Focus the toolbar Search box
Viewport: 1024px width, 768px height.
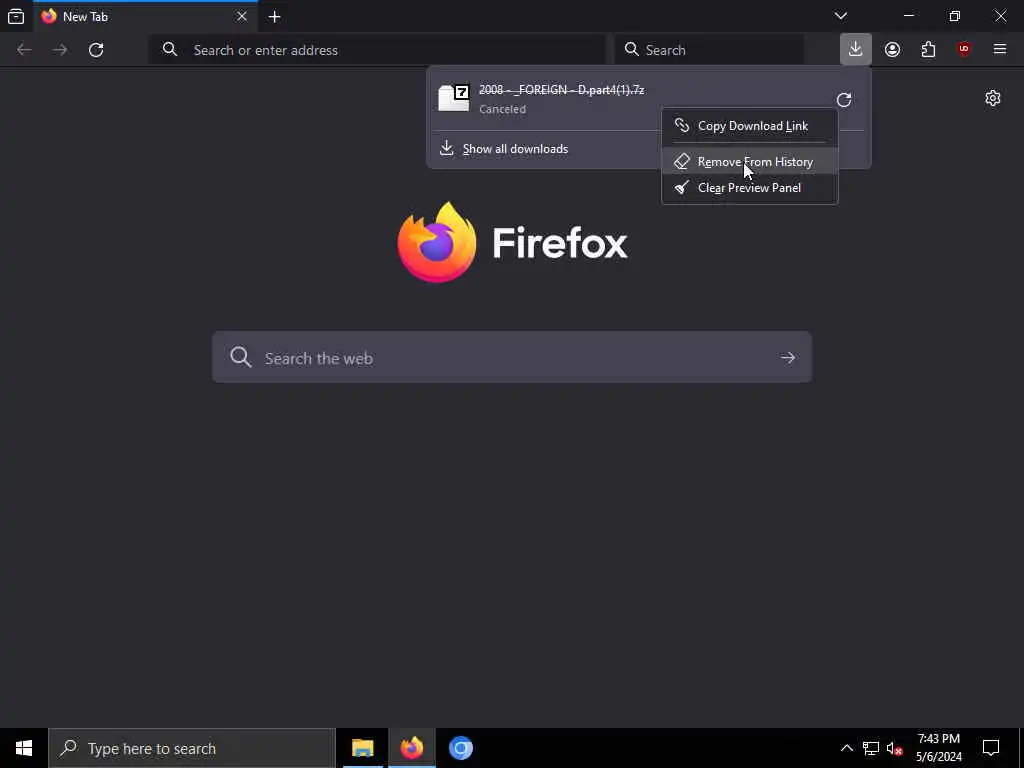(709, 50)
